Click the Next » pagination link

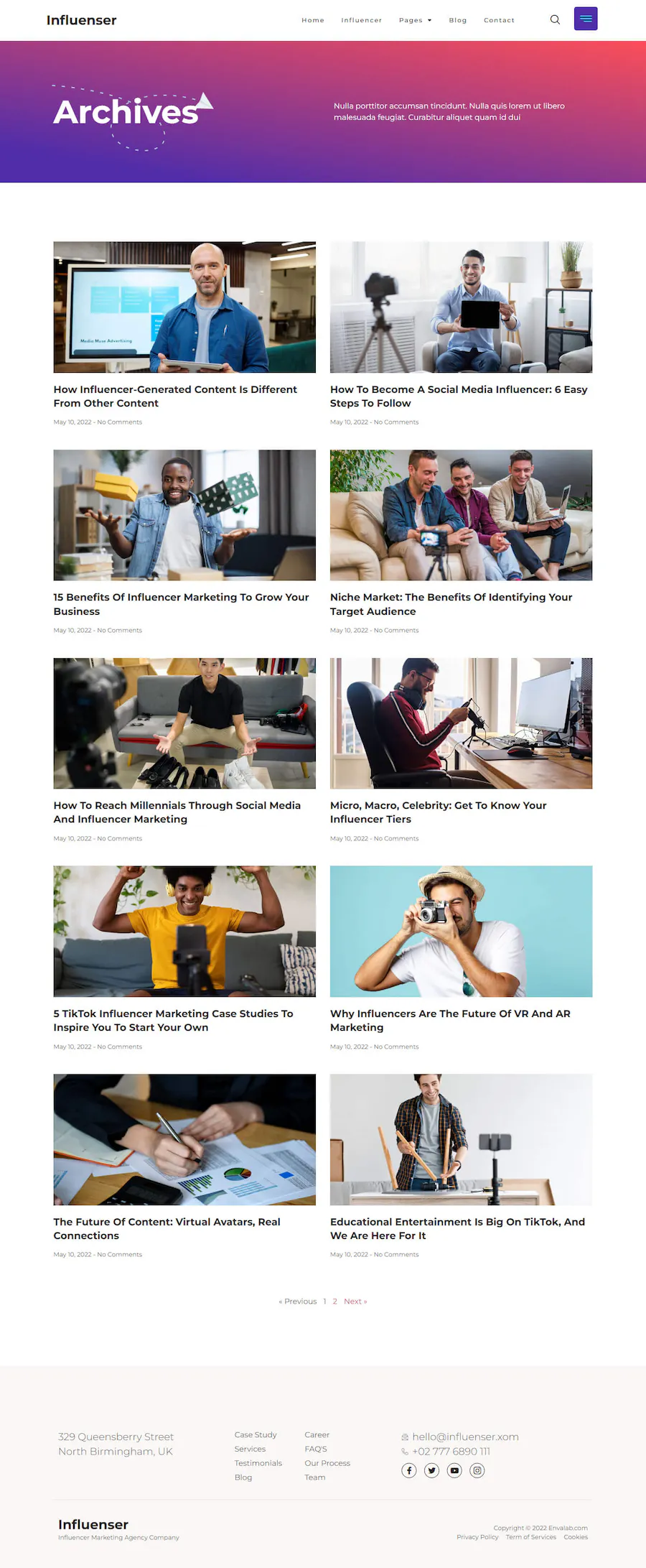[x=355, y=1301]
